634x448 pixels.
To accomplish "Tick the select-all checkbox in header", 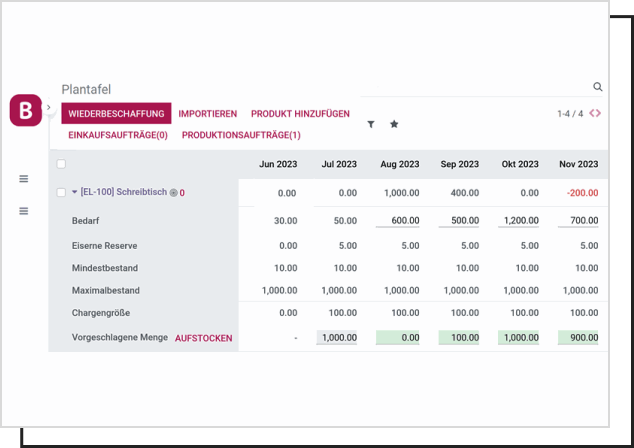I will (61, 164).
